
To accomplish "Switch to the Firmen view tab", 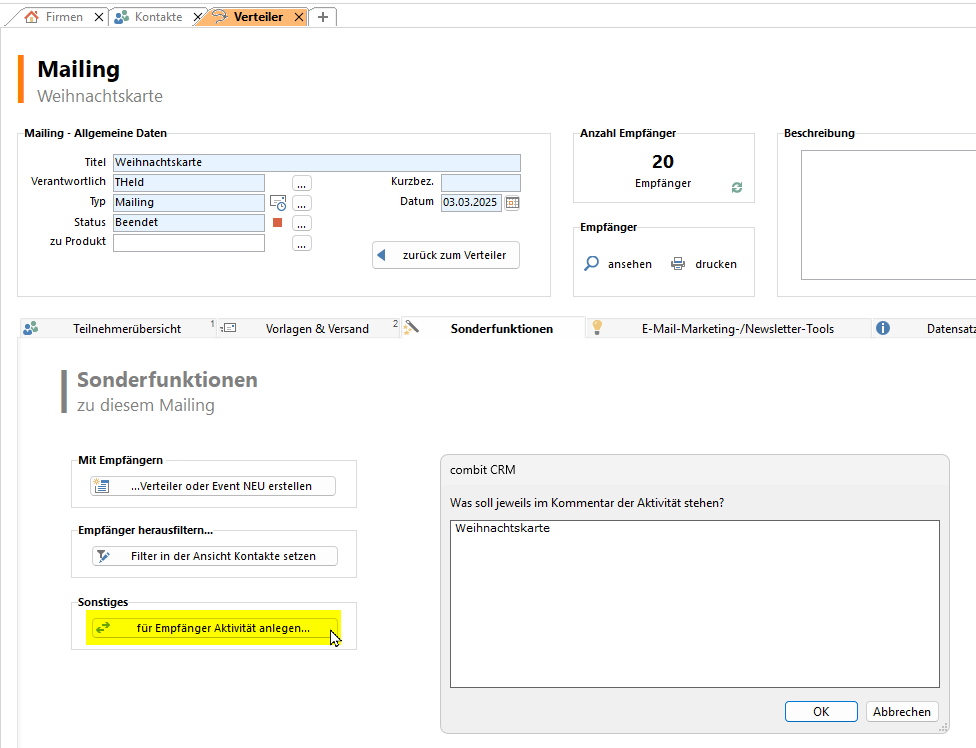I will tap(63, 17).
